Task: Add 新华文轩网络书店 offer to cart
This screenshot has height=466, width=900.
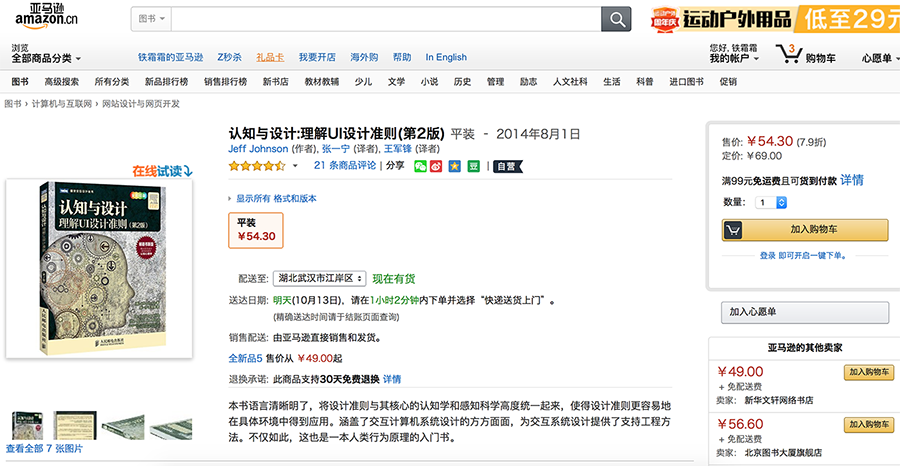Action: tap(868, 372)
